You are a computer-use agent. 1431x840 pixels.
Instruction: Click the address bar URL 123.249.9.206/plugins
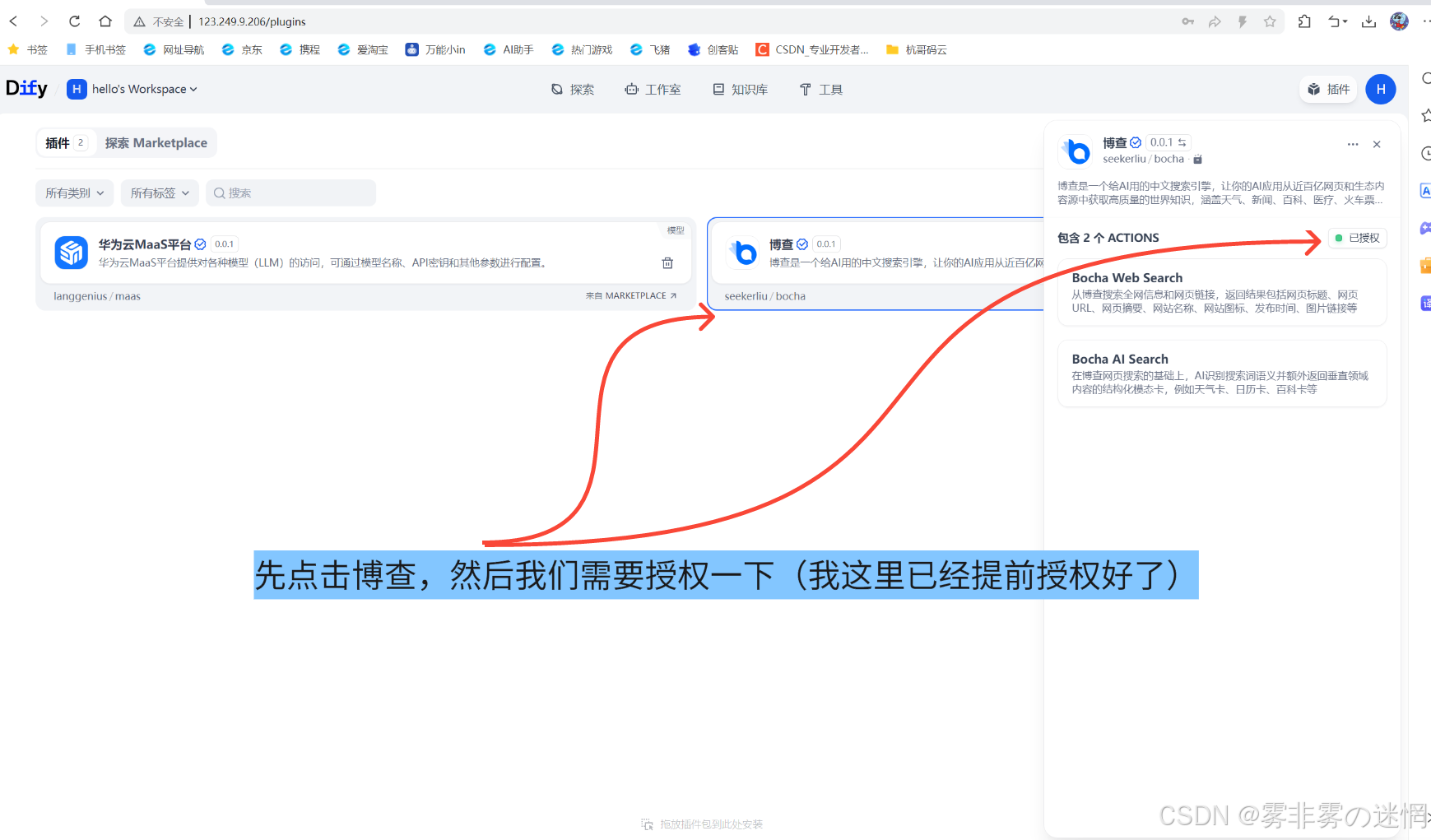pos(252,22)
